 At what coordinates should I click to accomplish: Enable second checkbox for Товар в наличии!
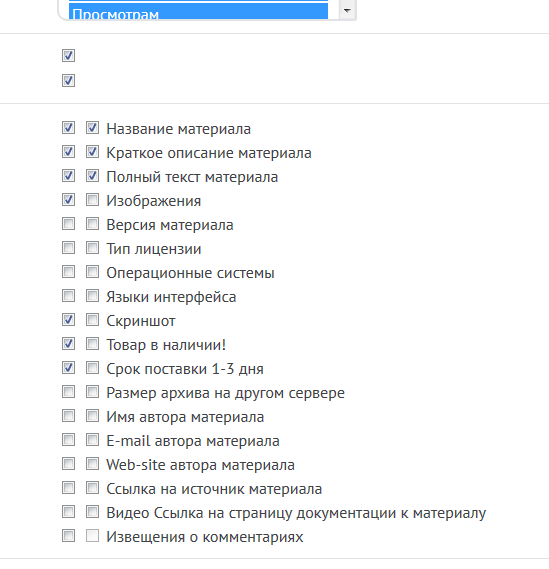coord(92,344)
